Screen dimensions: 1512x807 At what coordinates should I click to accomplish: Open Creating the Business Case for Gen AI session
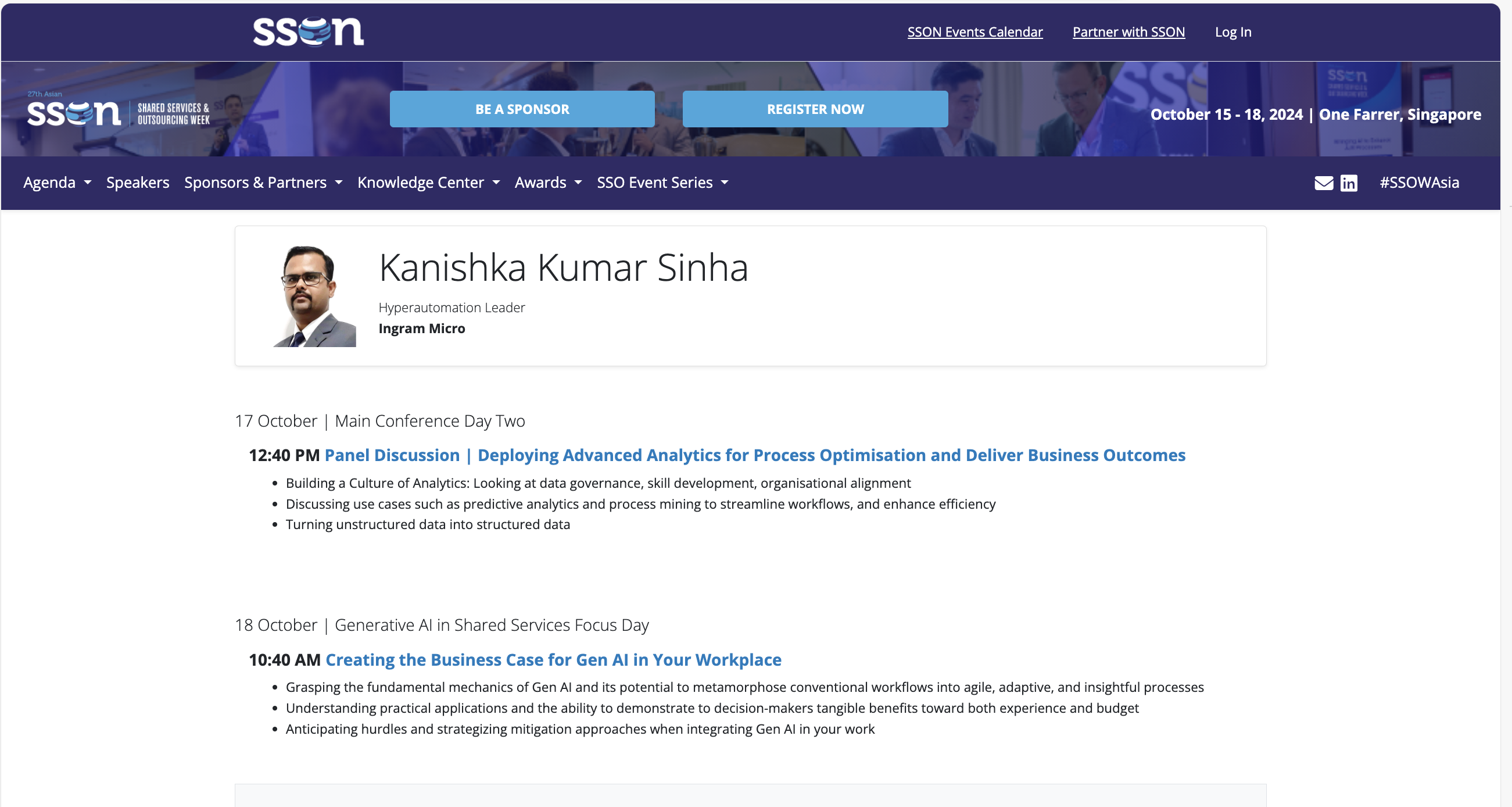click(x=554, y=659)
